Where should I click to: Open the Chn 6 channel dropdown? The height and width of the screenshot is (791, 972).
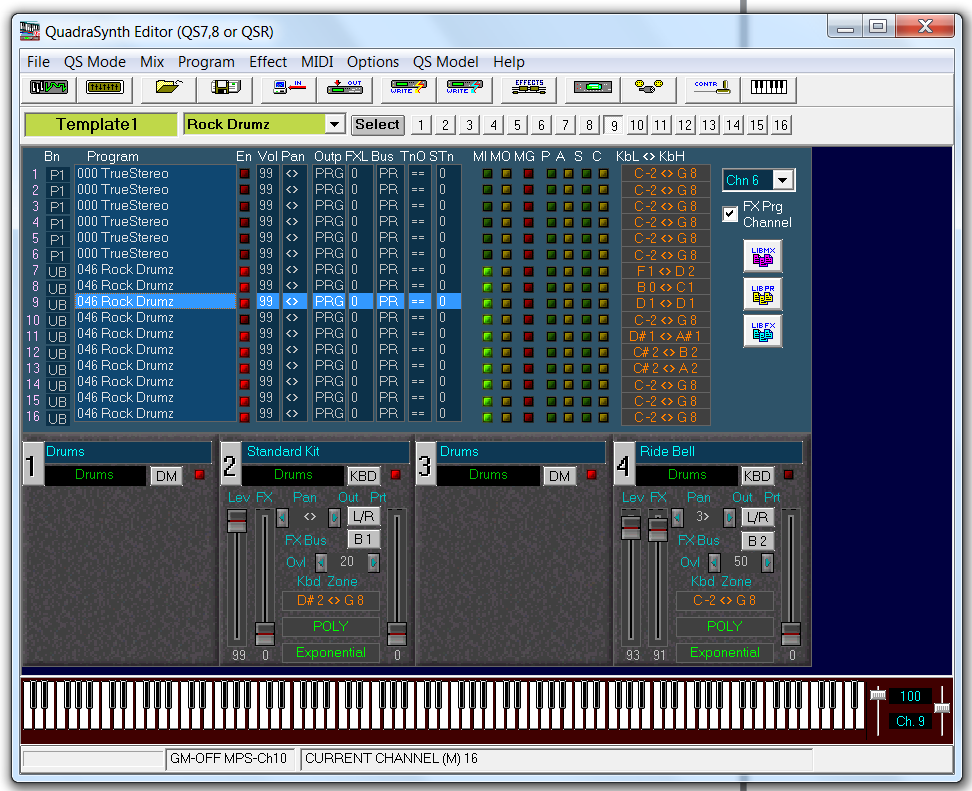(784, 180)
